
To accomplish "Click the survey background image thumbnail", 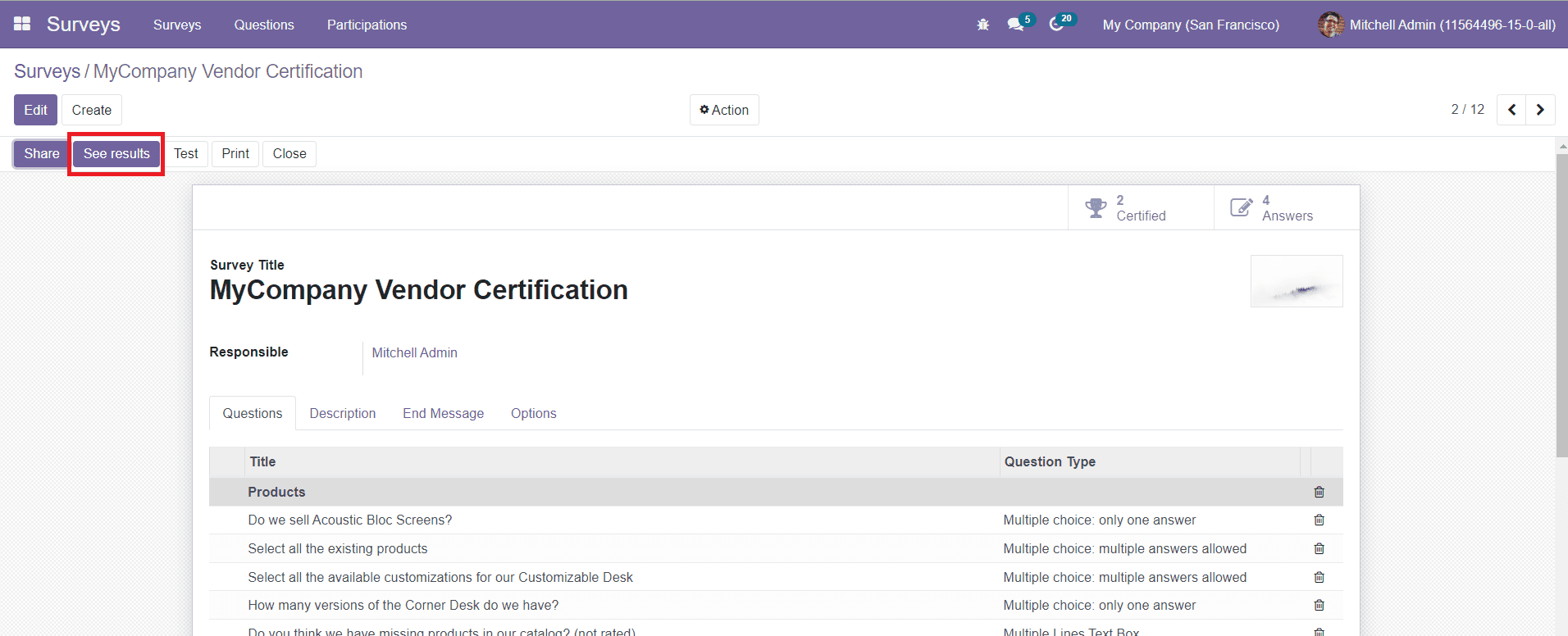I will pos(1296,281).
